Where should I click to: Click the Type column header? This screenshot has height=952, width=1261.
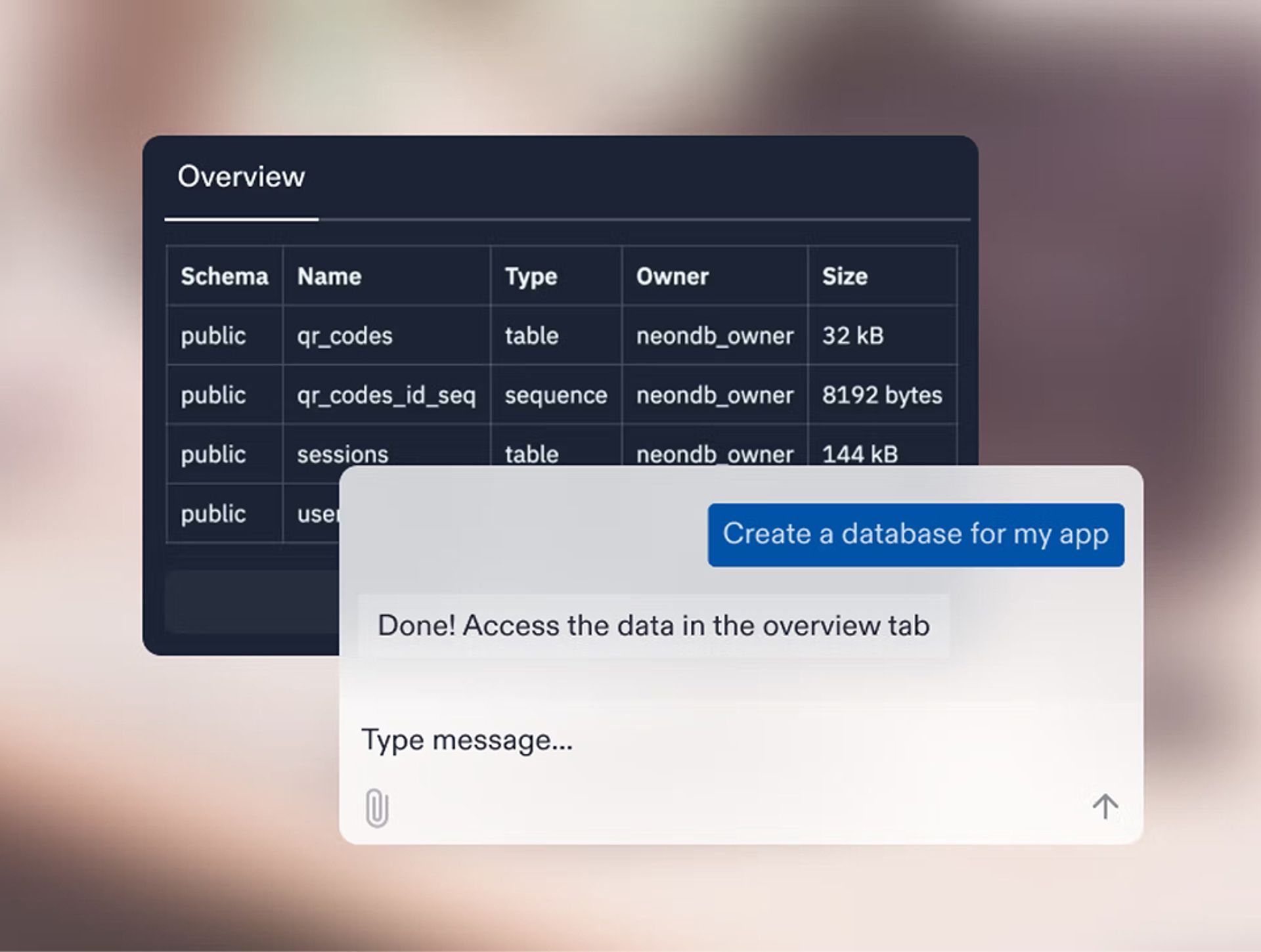tap(531, 276)
